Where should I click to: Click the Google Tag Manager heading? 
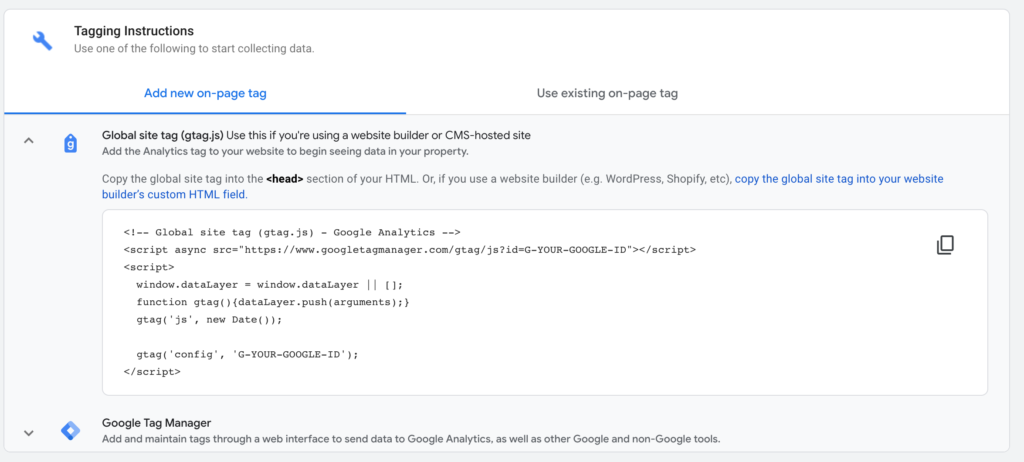point(156,423)
